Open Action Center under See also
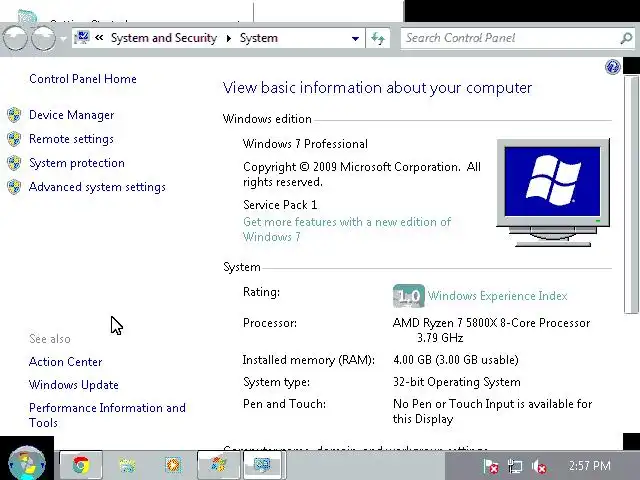 65,362
